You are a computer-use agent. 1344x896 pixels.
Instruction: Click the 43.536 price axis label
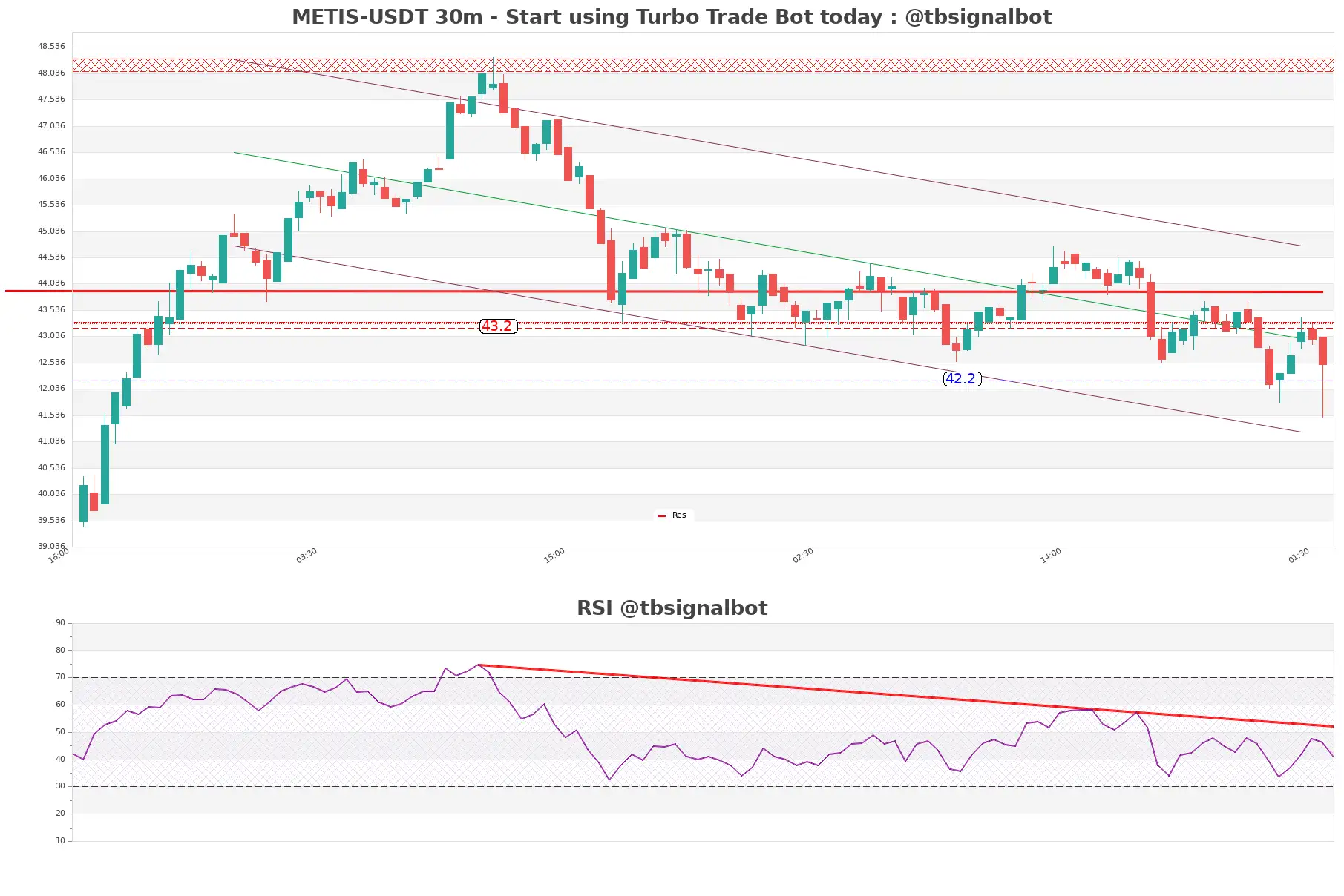[x=51, y=309]
